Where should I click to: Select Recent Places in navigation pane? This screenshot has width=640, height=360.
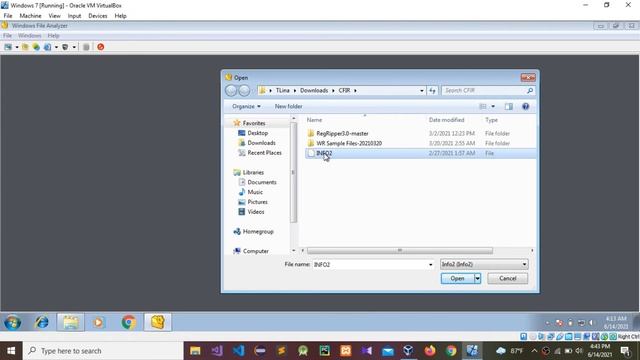coord(264,153)
